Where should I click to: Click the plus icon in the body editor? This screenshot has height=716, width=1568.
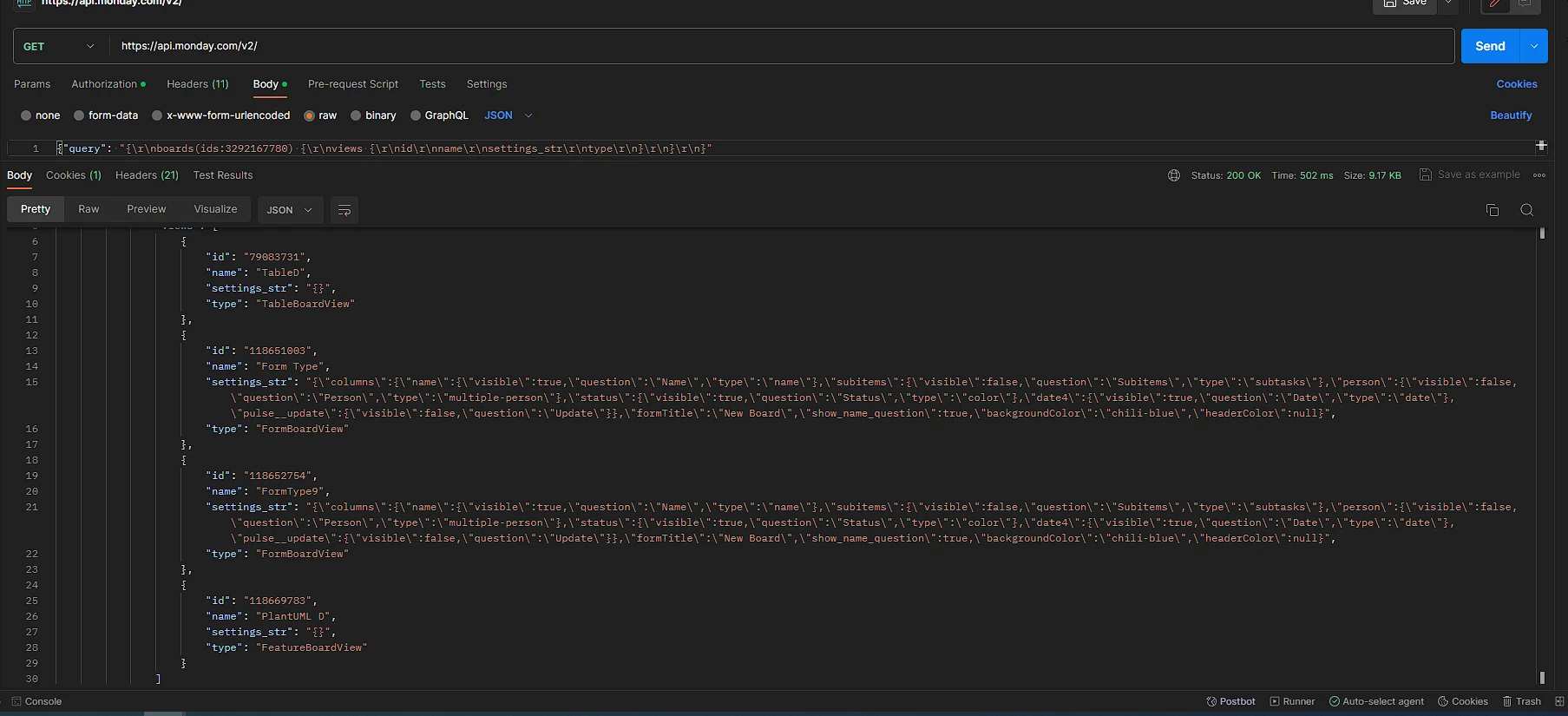pyautogui.click(x=1541, y=146)
